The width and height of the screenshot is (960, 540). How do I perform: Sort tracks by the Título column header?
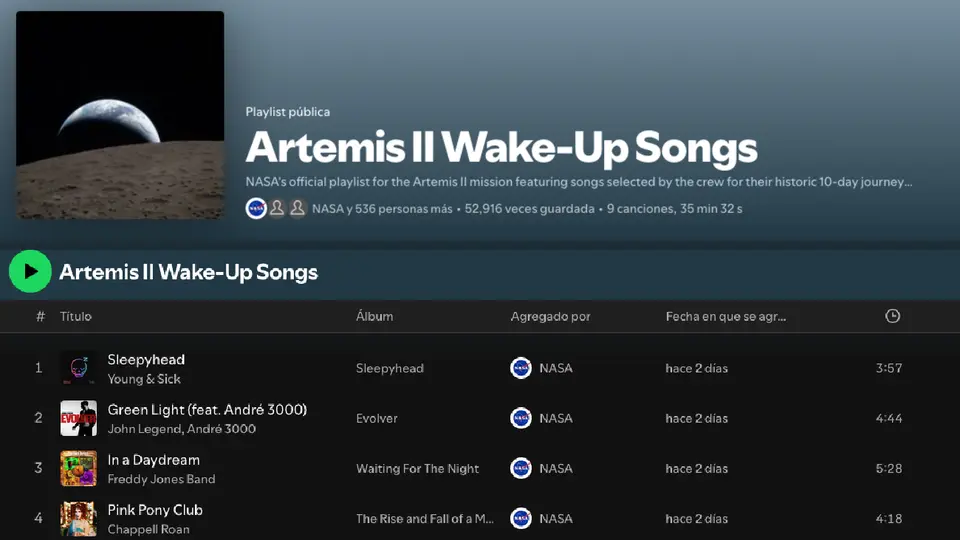(76, 317)
